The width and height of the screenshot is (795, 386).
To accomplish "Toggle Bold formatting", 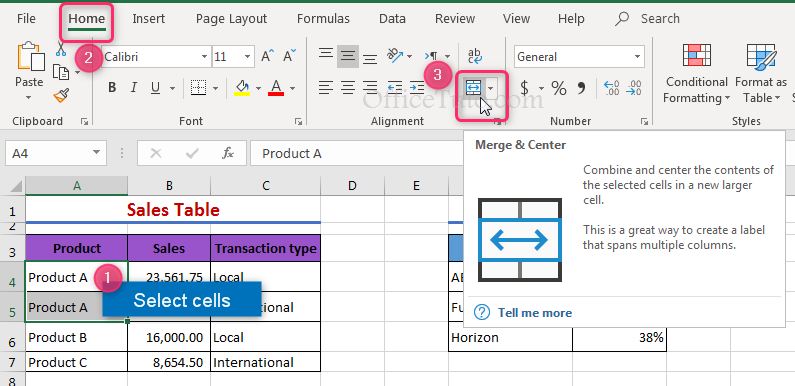I will [x=112, y=88].
